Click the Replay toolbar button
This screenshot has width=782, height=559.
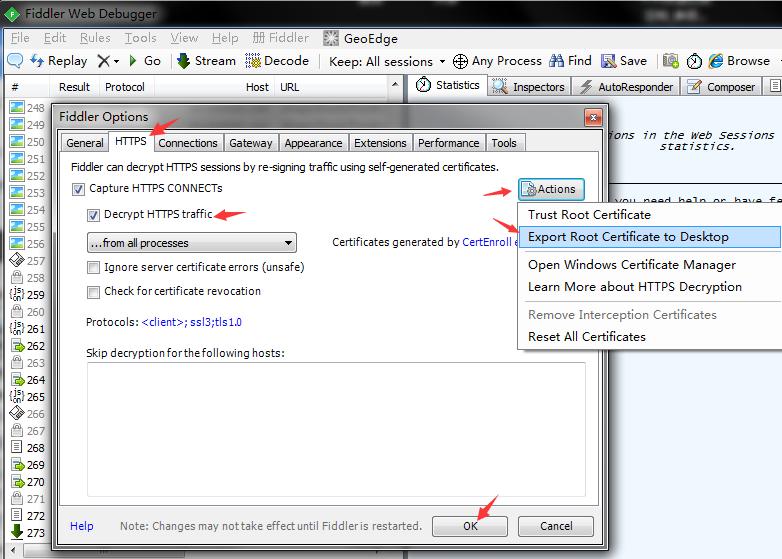[x=58, y=61]
